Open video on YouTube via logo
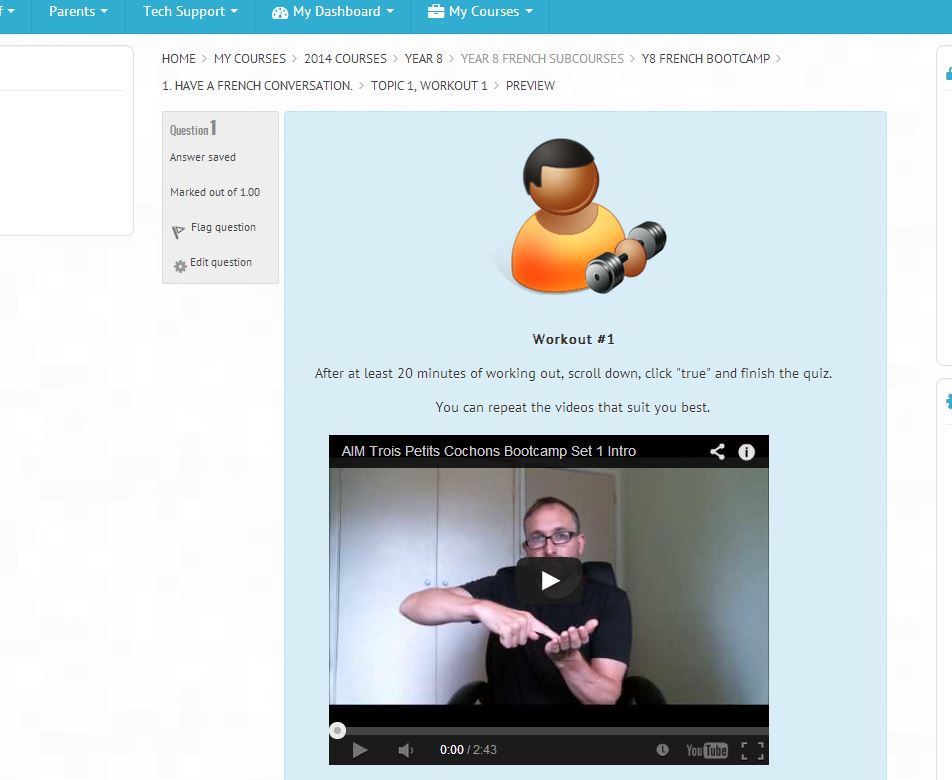The width and height of the screenshot is (952, 780). click(x=707, y=751)
